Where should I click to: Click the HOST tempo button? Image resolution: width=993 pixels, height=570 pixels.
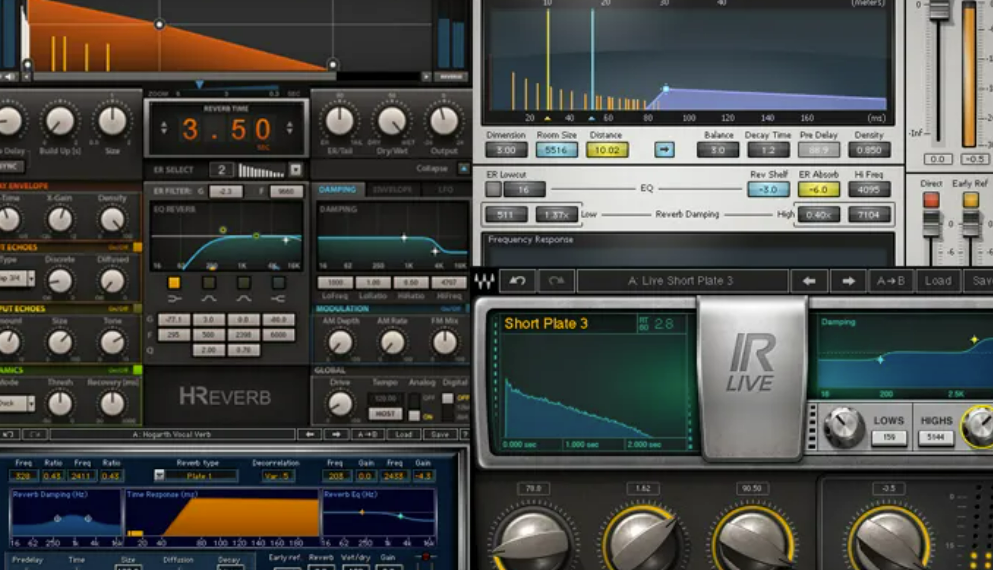coord(385,414)
